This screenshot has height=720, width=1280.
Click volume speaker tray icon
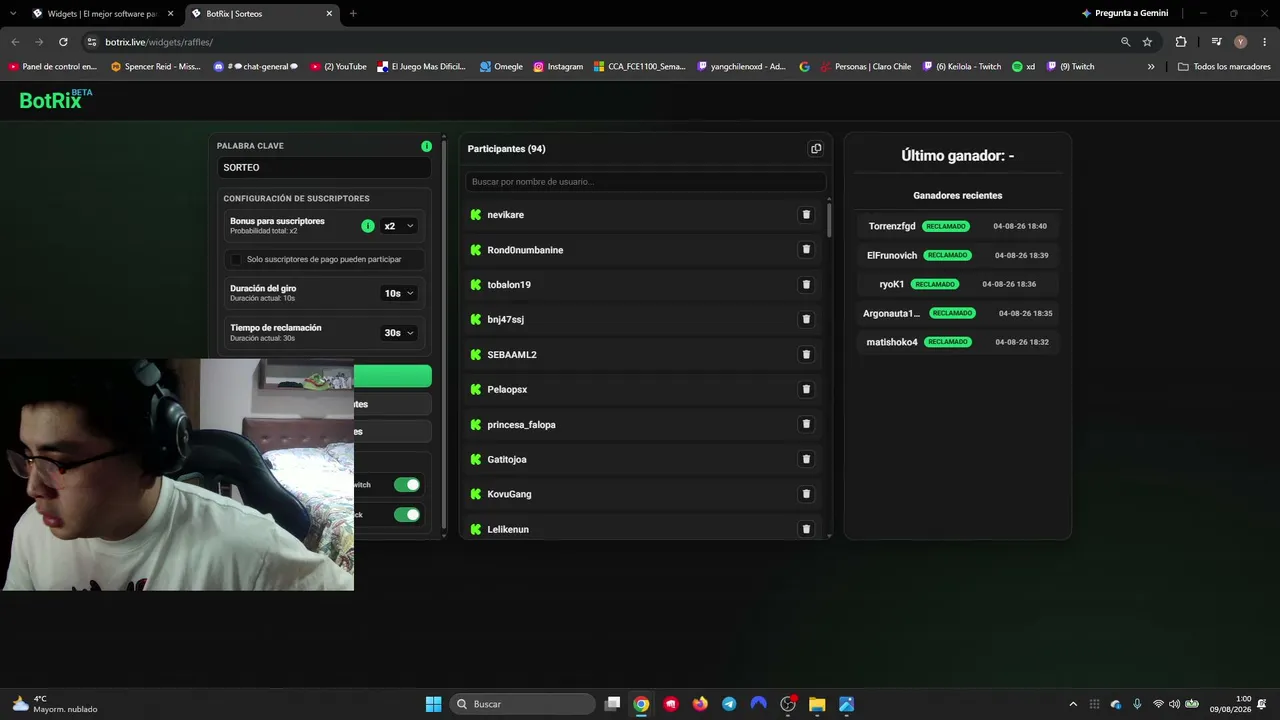tap(1174, 704)
